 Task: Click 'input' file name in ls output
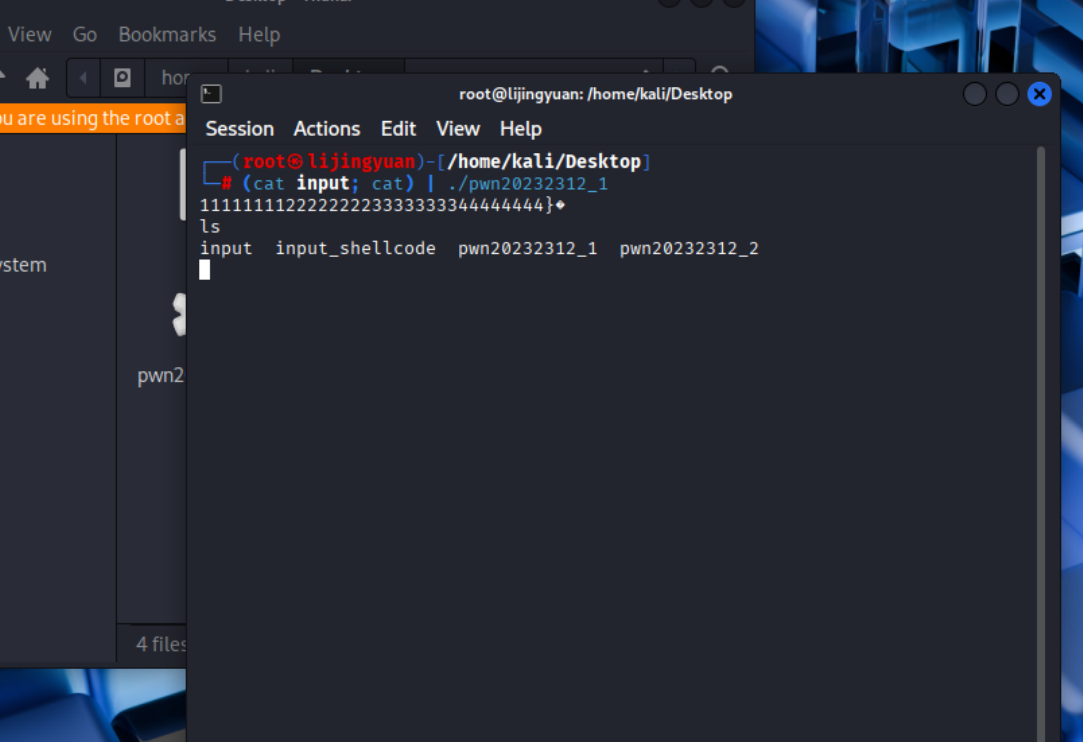pos(226,249)
